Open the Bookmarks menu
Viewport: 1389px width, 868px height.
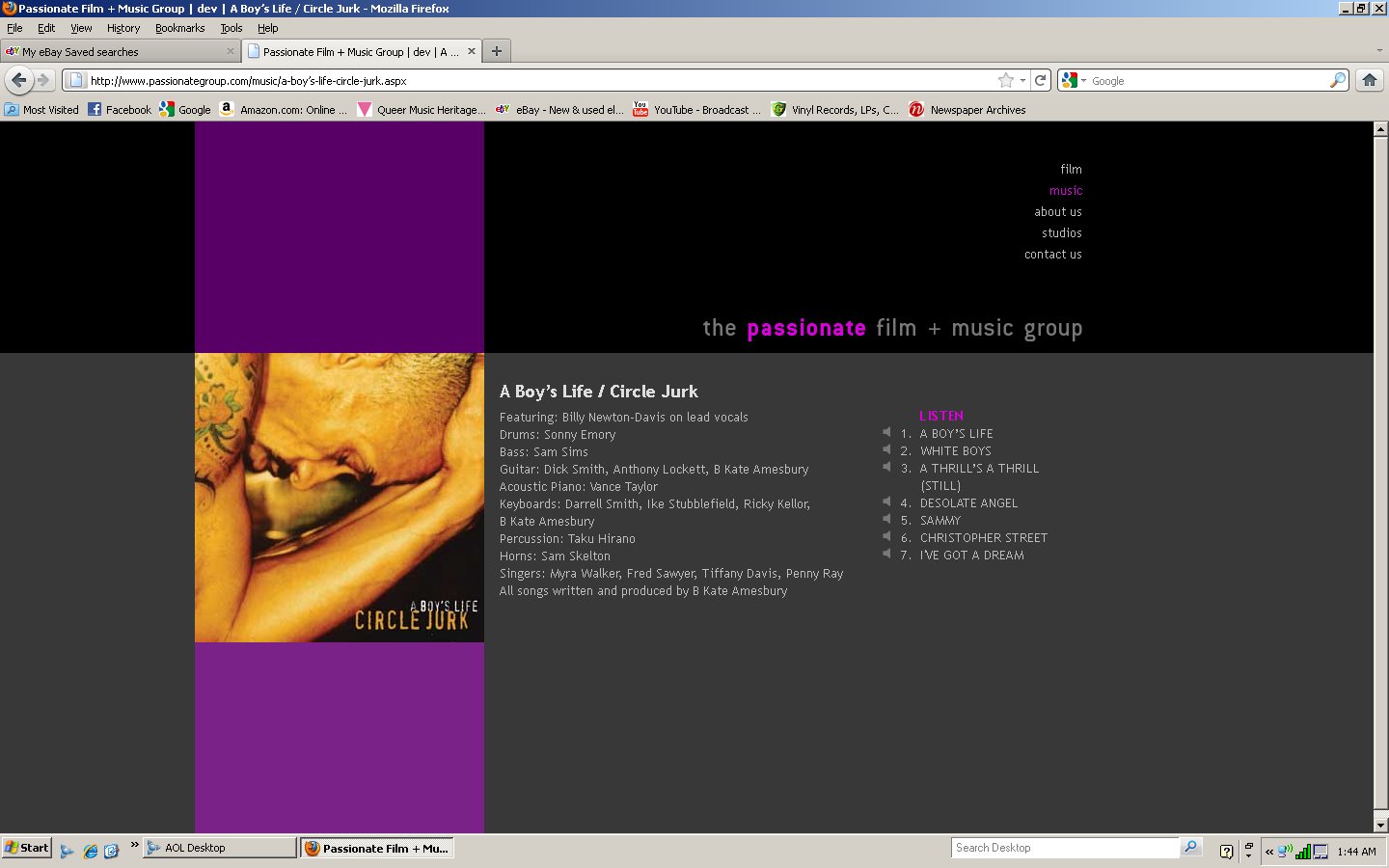point(179,28)
